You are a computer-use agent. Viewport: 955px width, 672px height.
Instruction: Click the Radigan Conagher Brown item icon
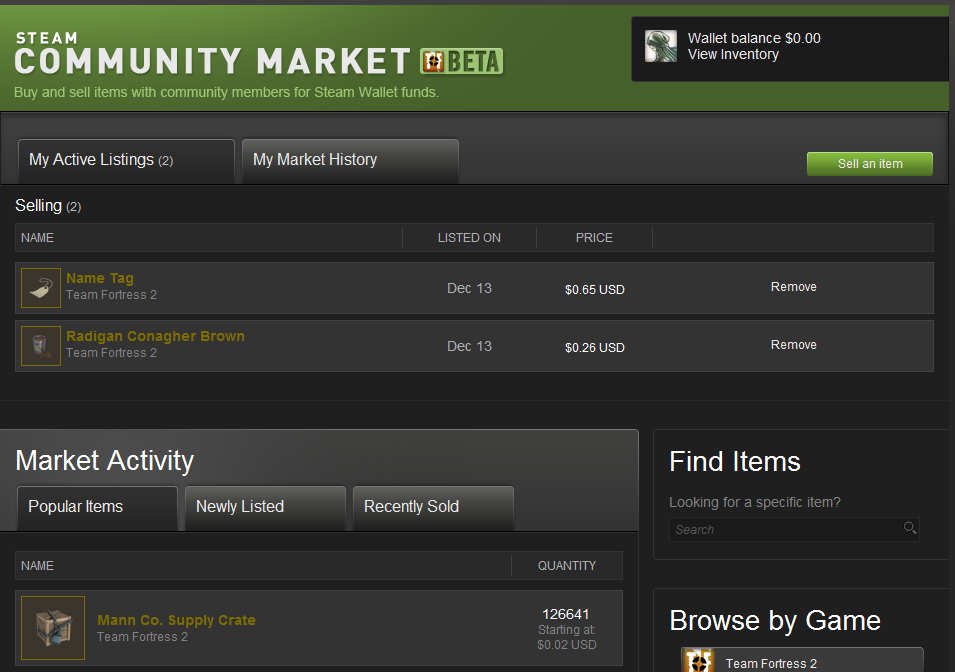(x=41, y=346)
